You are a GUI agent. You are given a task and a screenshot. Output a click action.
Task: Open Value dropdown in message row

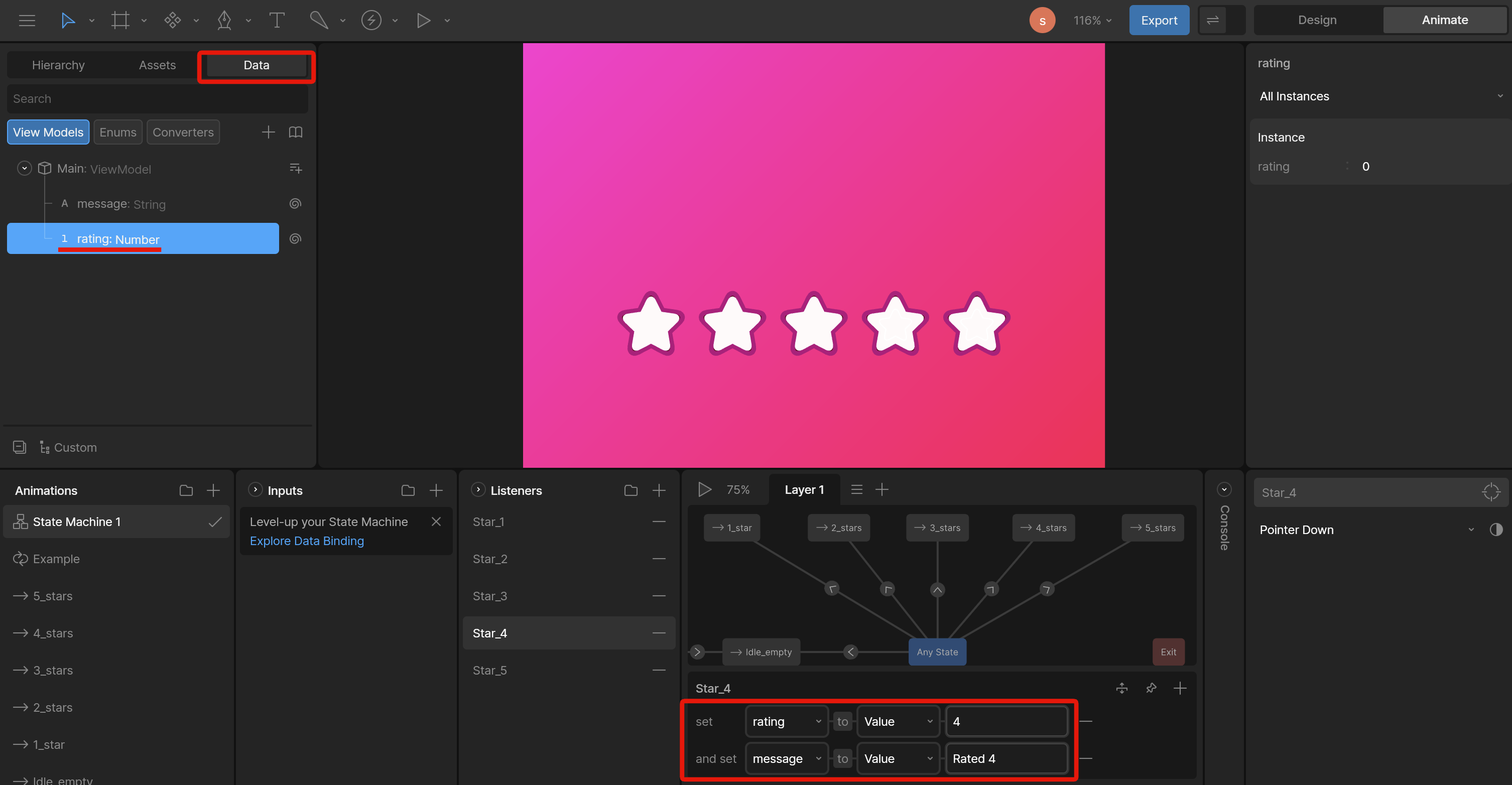click(898, 758)
